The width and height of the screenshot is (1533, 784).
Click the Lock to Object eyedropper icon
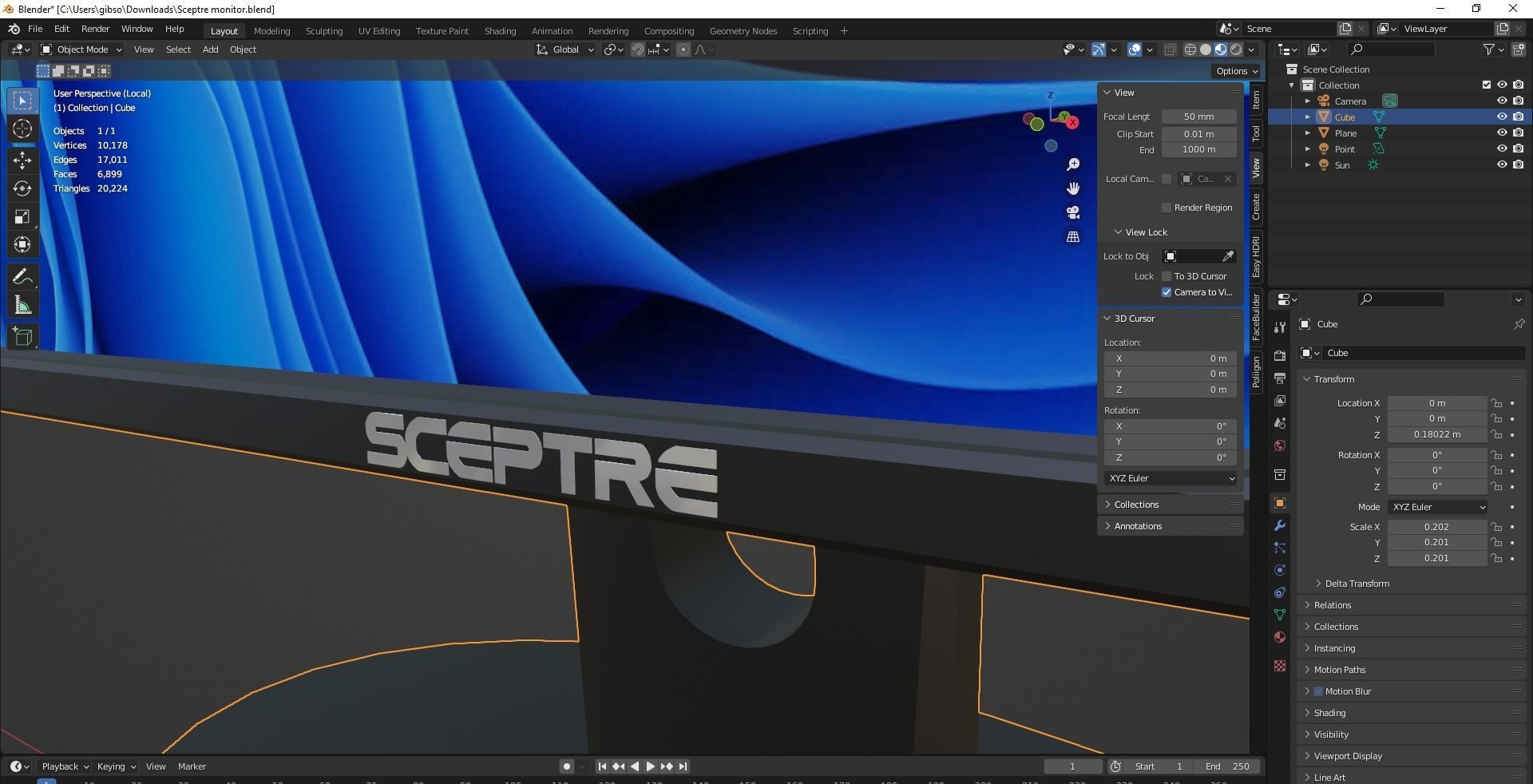(x=1228, y=256)
